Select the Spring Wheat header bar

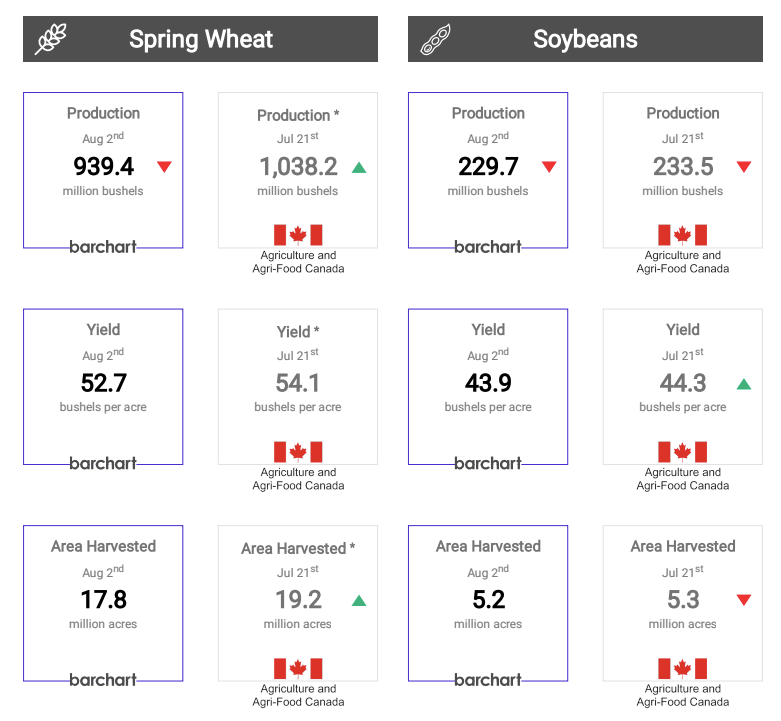click(x=200, y=39)
